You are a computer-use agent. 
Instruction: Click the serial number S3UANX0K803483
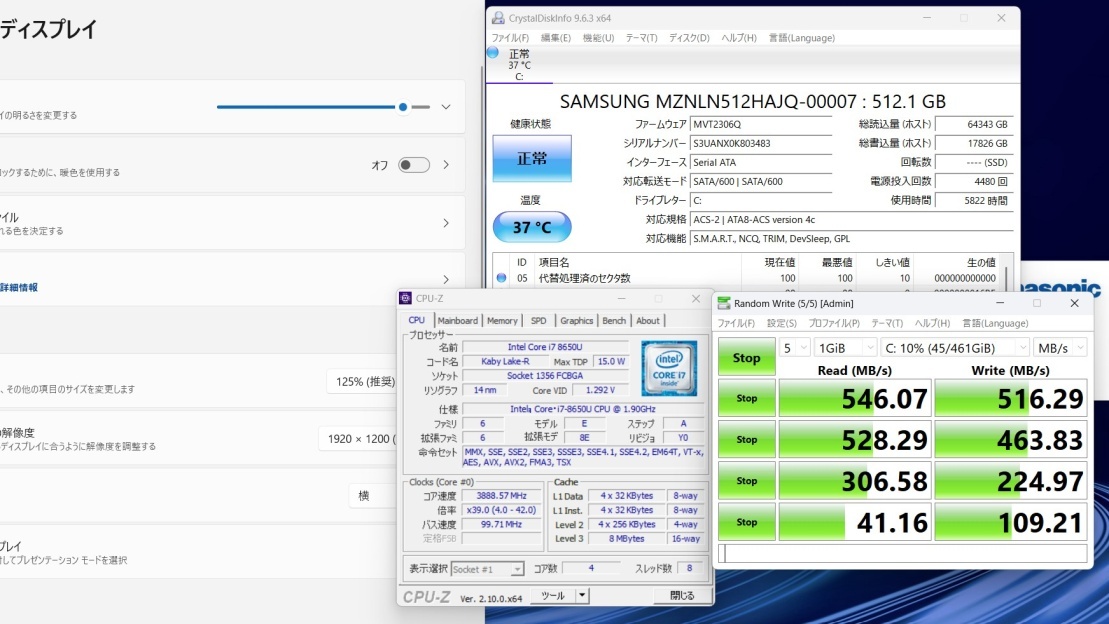[x=760, y=143]
